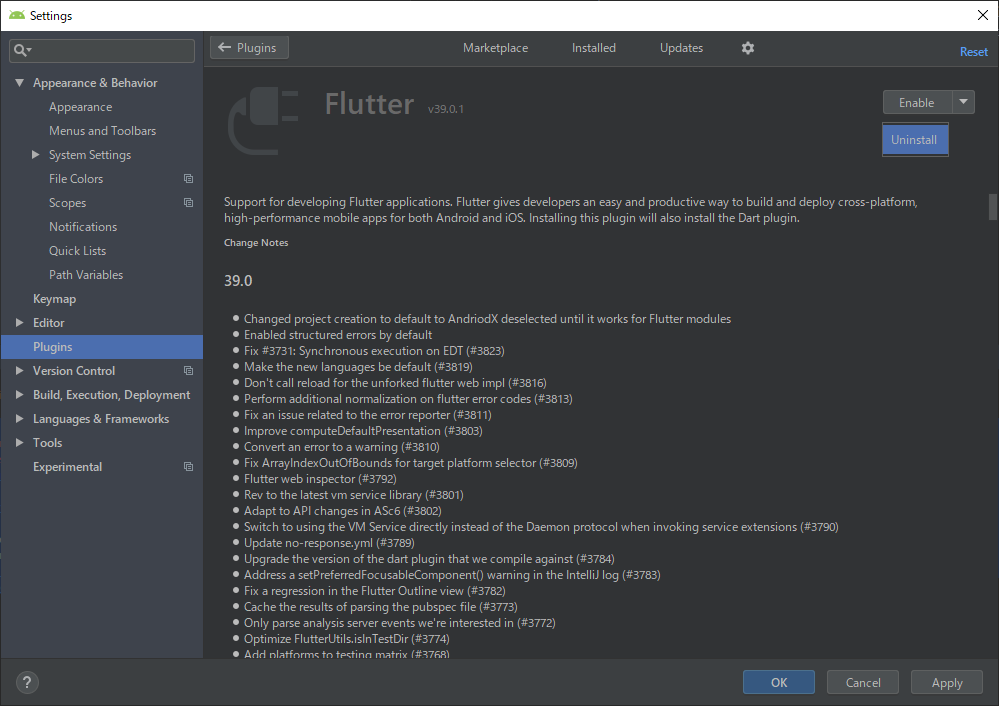Click the v39.0.1 version label

(x=446, y=109)
